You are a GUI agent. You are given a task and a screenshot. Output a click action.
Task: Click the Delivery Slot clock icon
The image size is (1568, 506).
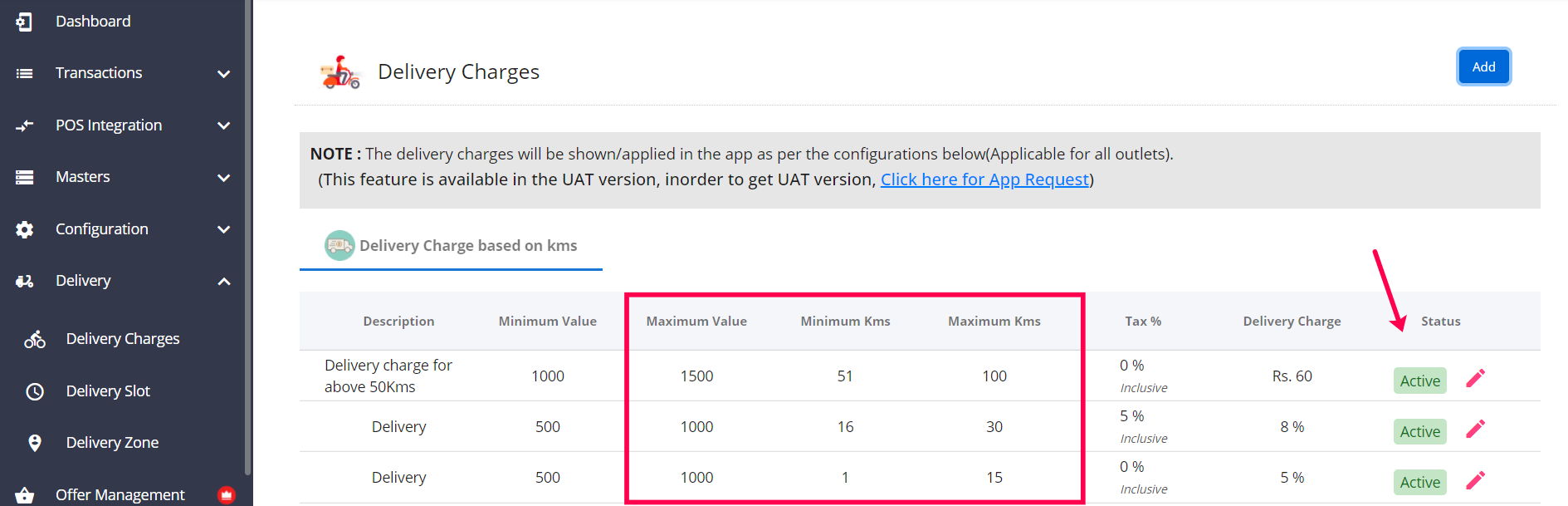click(35, 391)
